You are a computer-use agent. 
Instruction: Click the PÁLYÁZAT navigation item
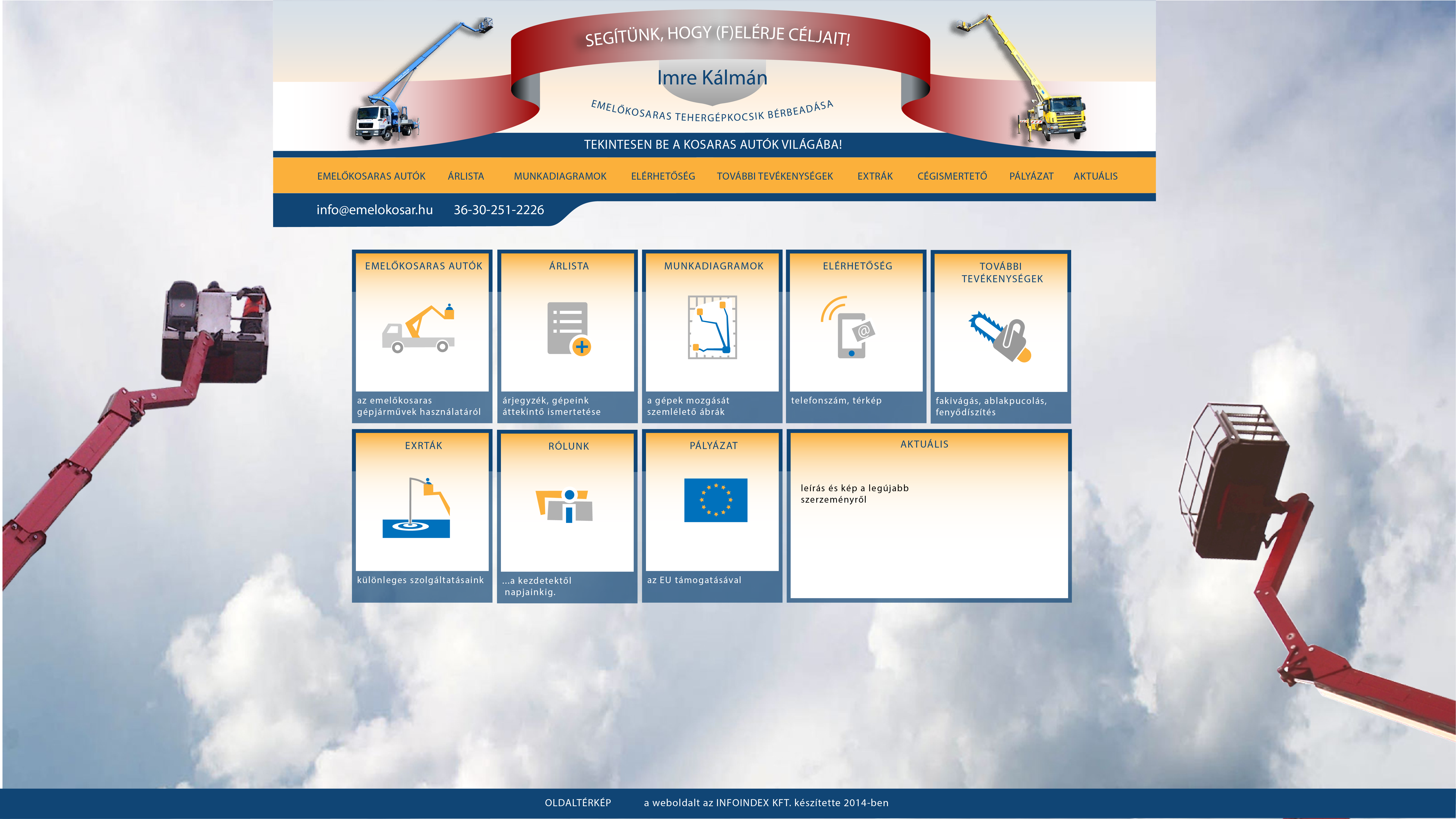pos(1031,176)
